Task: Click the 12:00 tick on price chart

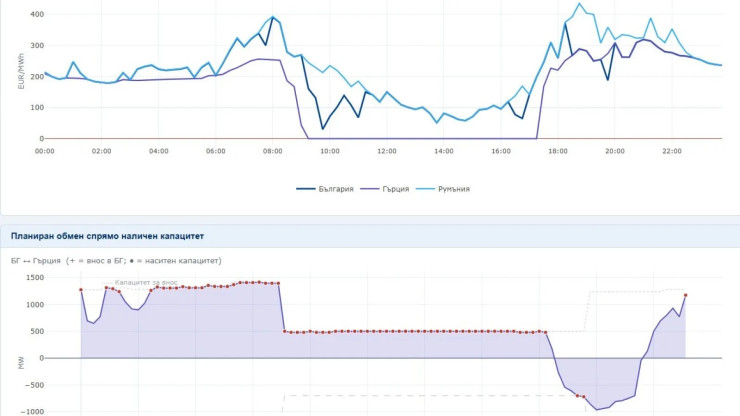Action: coord(387,151)
